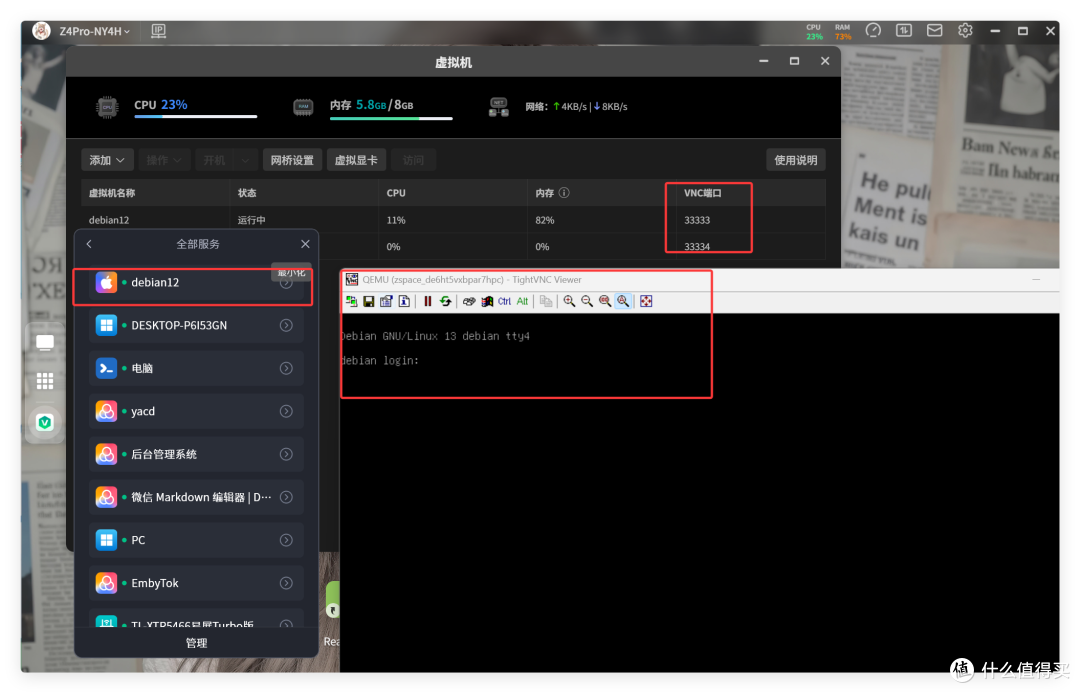
Task: Open the settings gear in top bar
Action: tap(965, 30)
